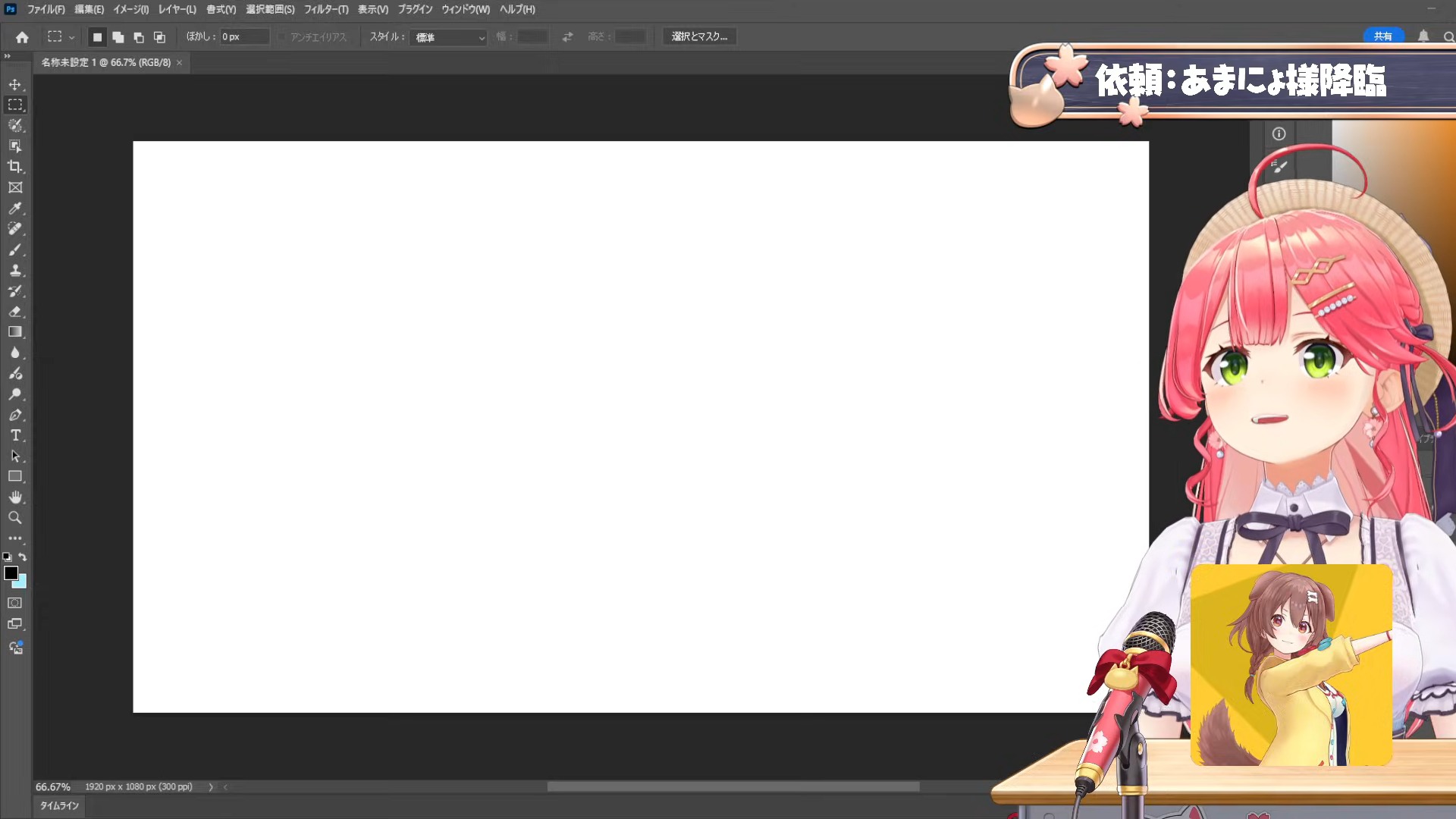Click the search magnifier icon top right
Viewport: 1456px width, 819px height.
[1448, 36]
